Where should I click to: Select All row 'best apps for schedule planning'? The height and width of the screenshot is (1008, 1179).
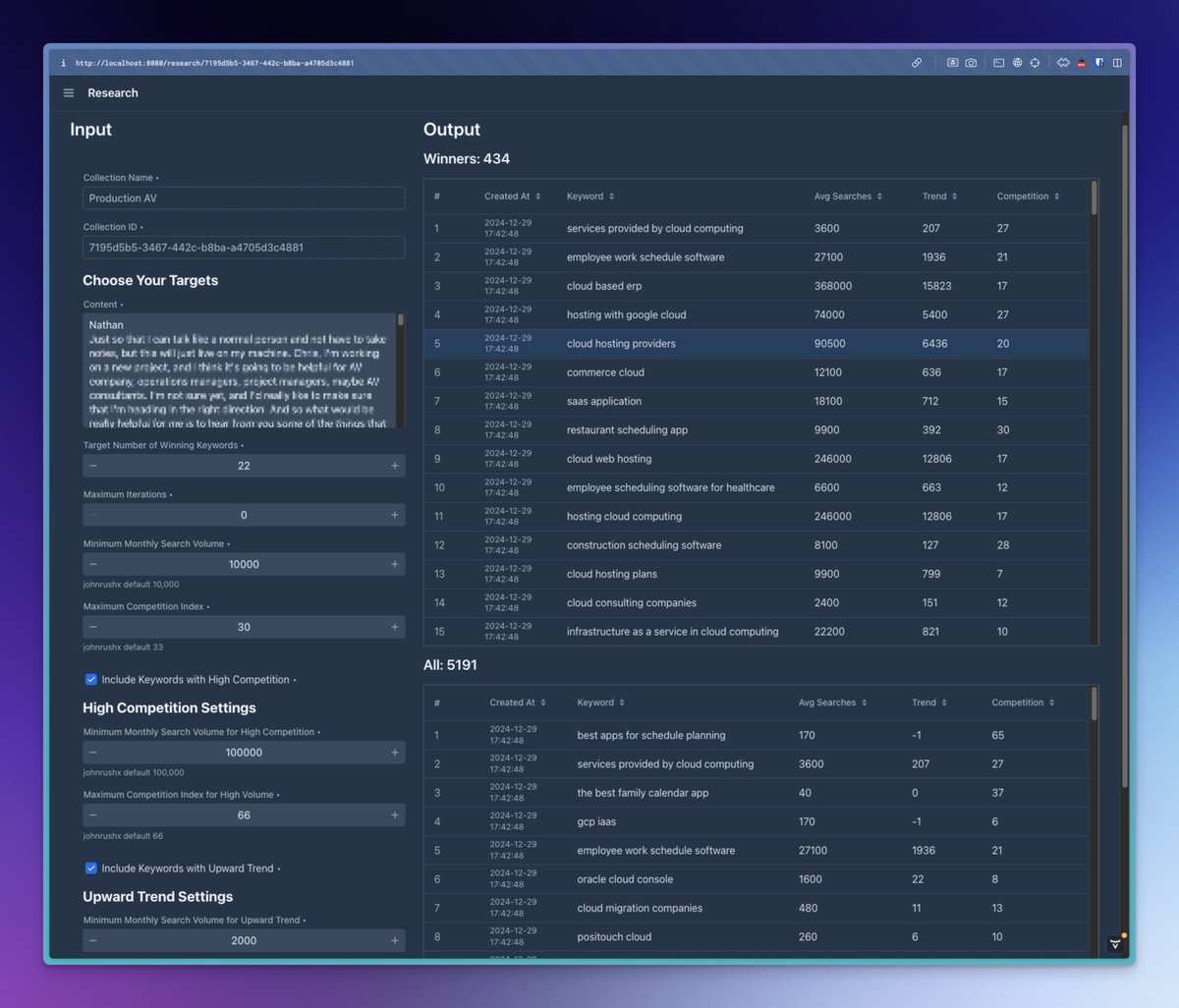pyautogui.click(x=757, y=735)
